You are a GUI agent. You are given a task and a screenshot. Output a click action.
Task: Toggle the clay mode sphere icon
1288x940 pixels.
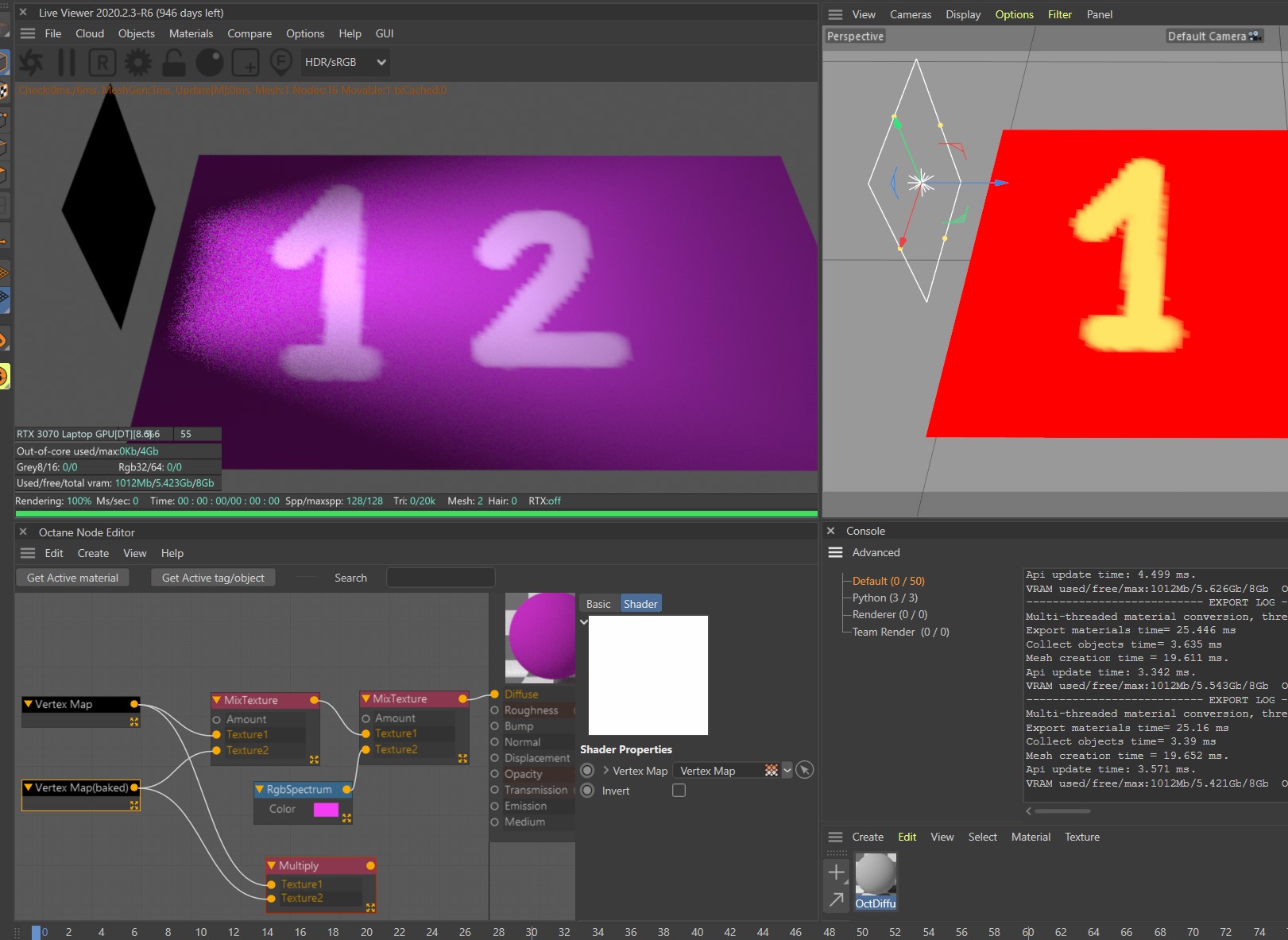[210, 62]
